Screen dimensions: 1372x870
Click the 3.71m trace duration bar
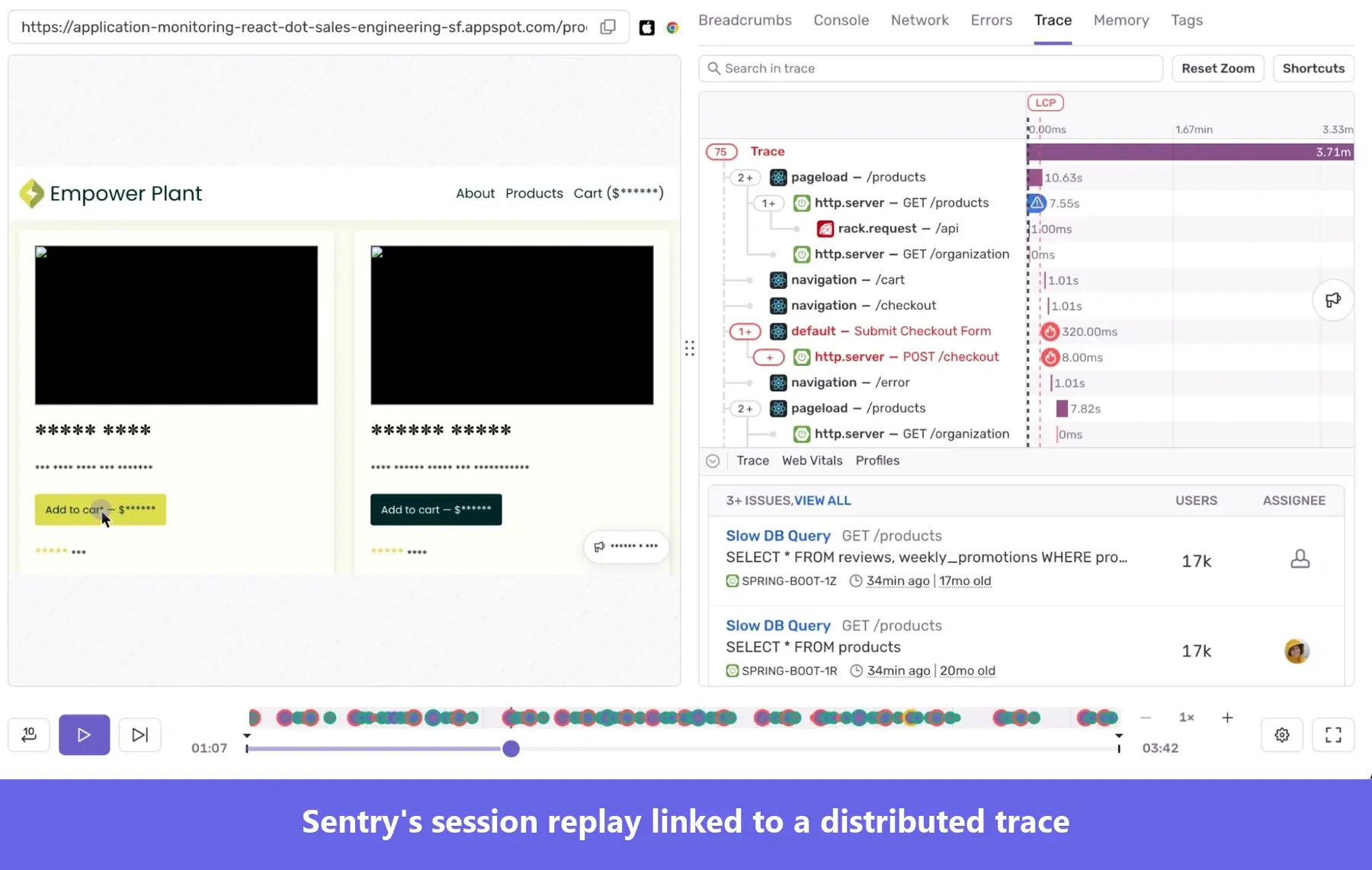coord(1190,152)
